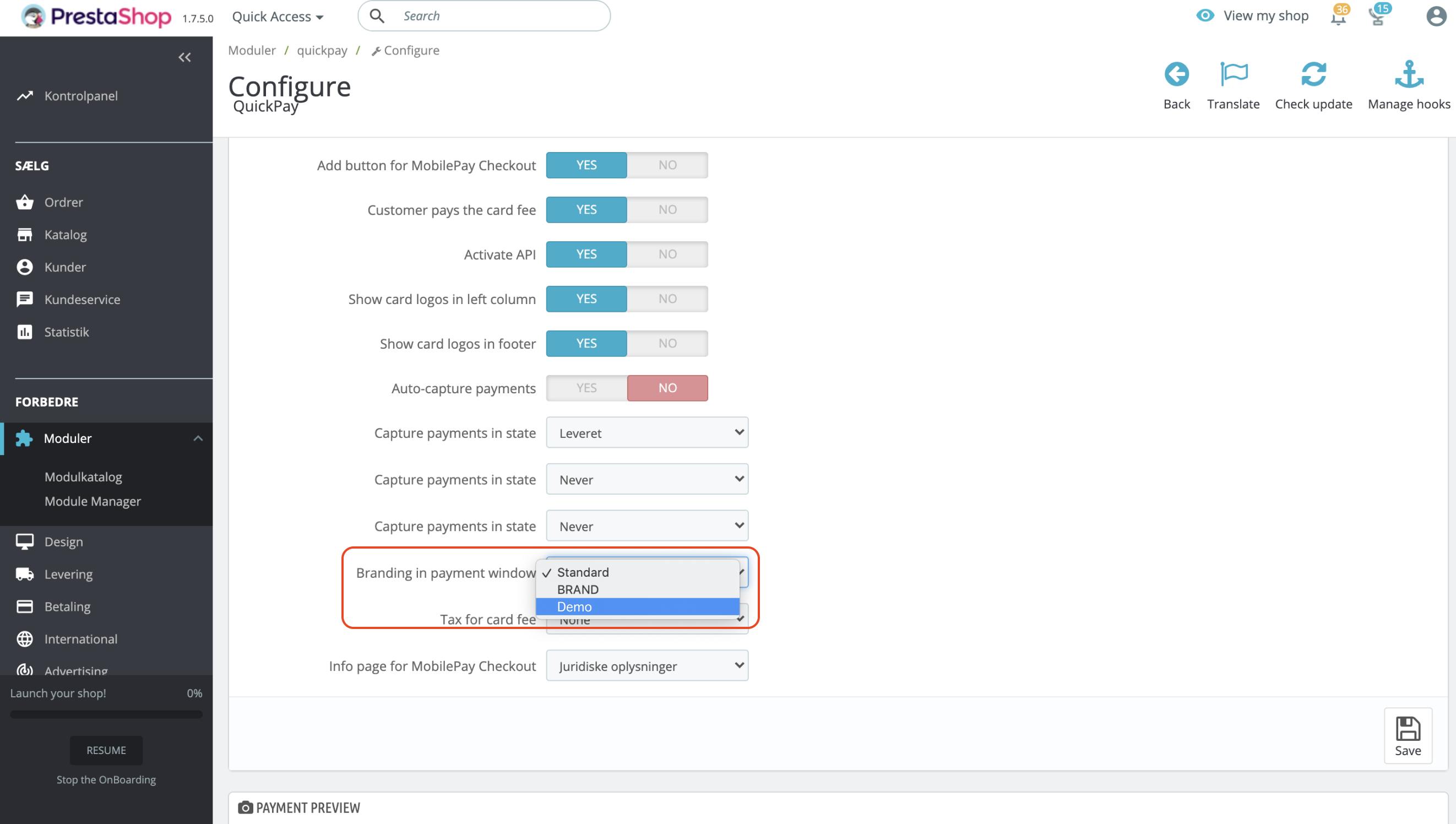
Task: Click Stop the OnBoarding link
Action: click(x=106, y=779)
